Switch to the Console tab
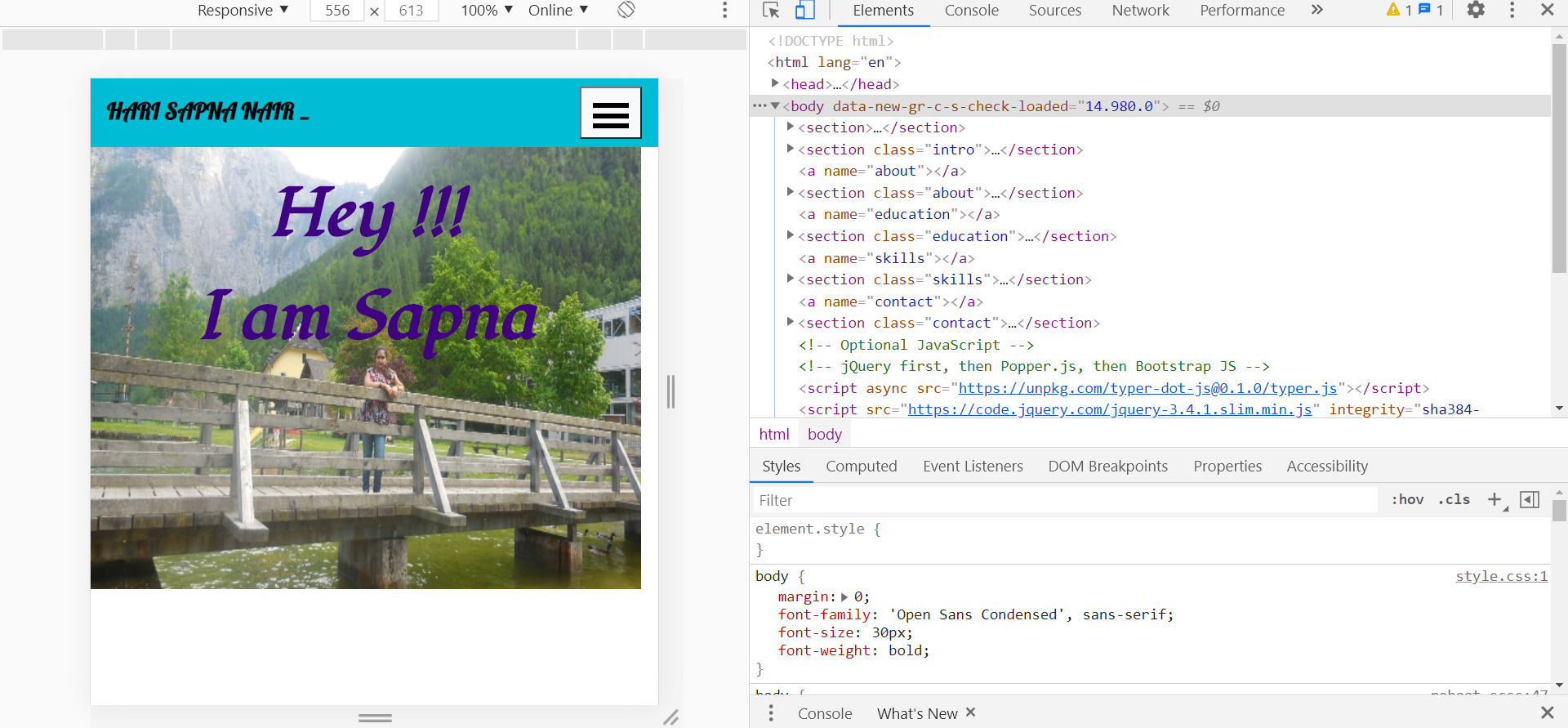 972,11
